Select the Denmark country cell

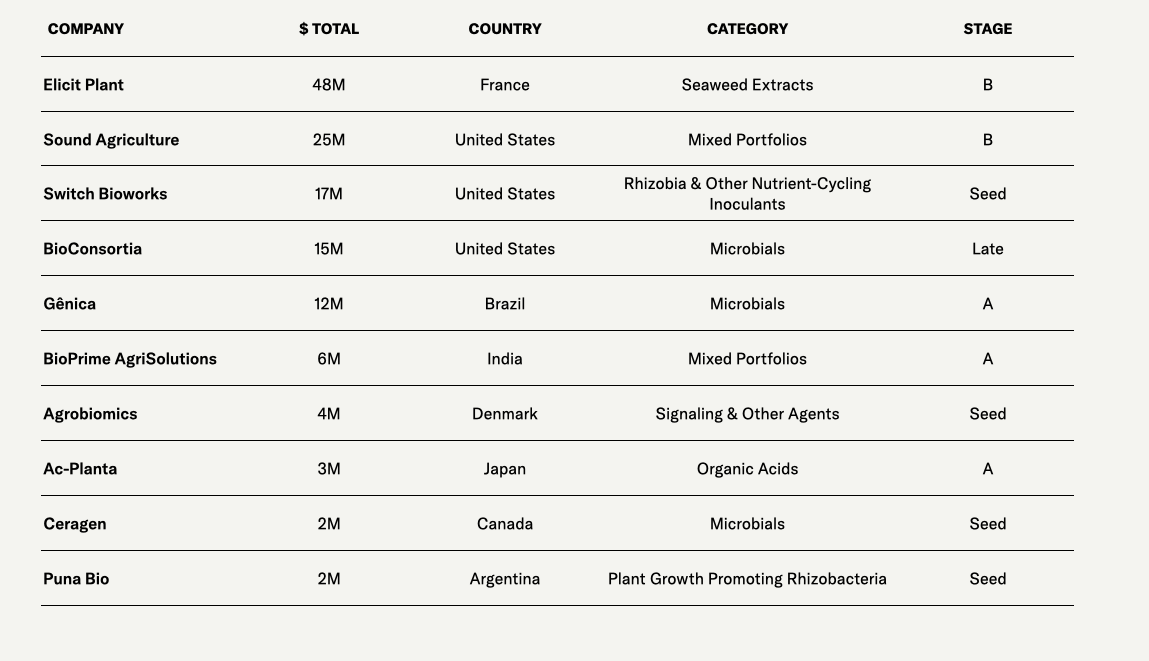(505, 414)
